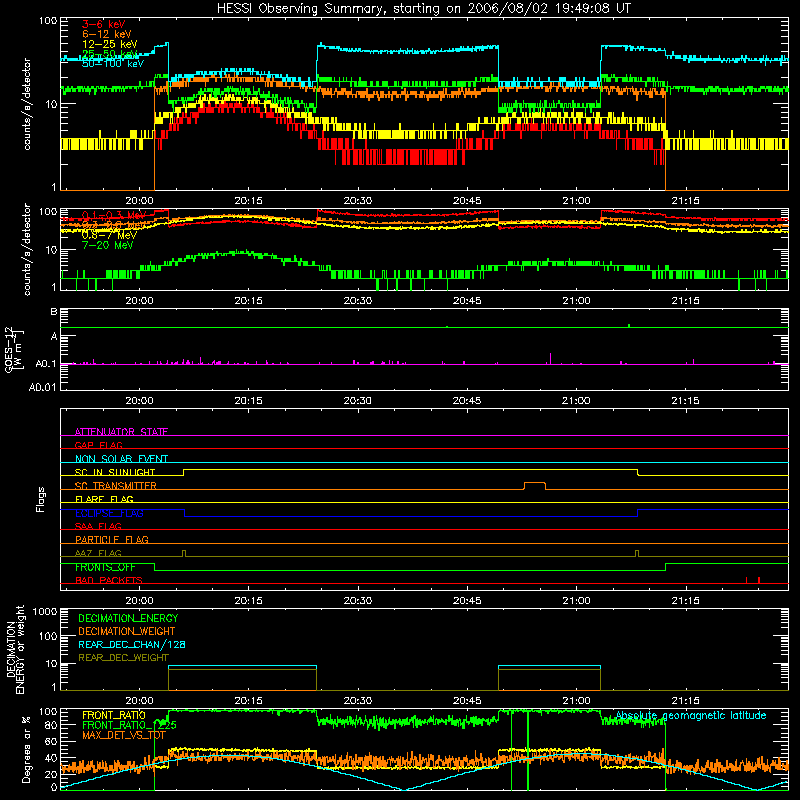Select the ATTENUATOR_STATE flag label
The height and width of the screenshot is (800, 800).
coord(121,432)
